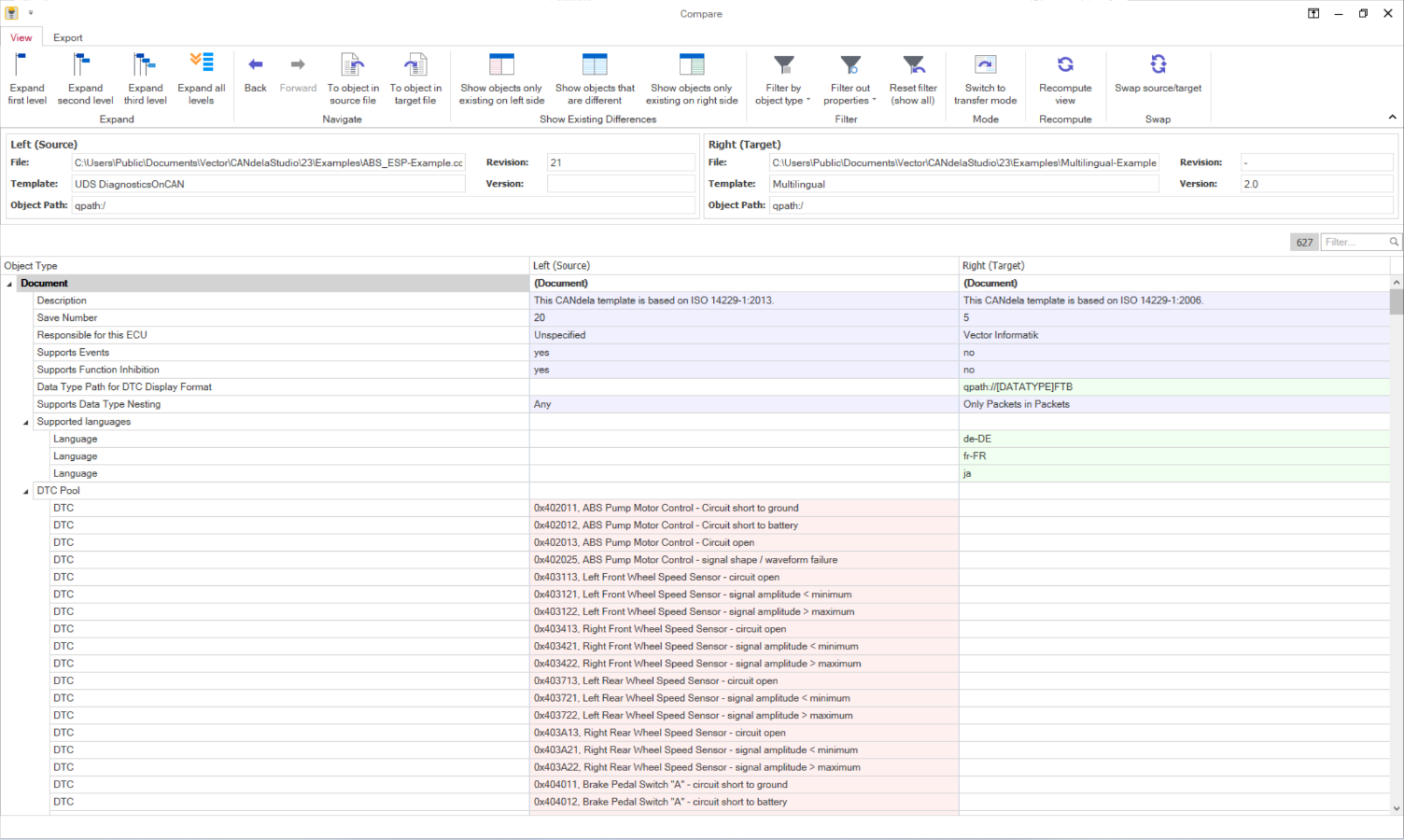Image resolution: width=1404 pixels, height=840 pixels.
Task: Select Supports Data Type Nesting row
Action: 695,404
